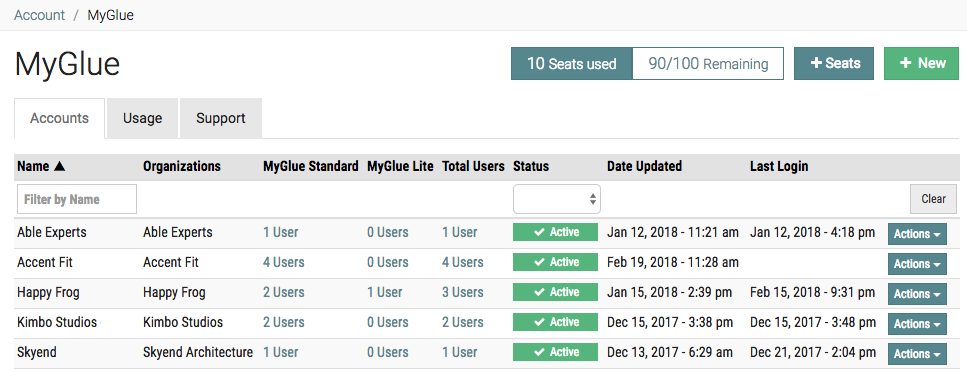Image resolution: width=967 pixels, height=372 pixels.
Task: Open Actions dropdown for Skyend
Action: (x=917, y=354)
